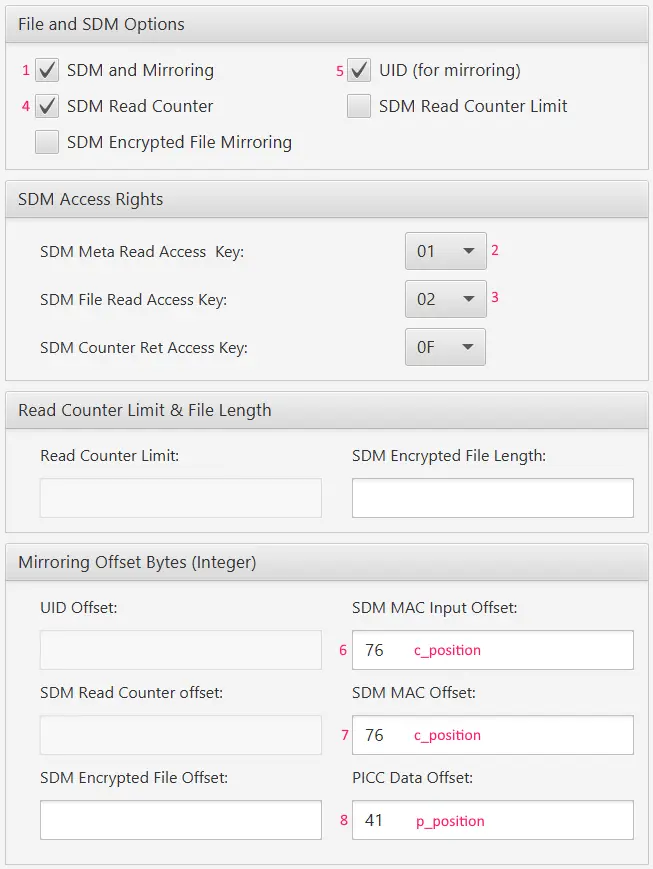
Task: Uncheck the SDM and Mirroring checkbox
Action: (47, 70)
